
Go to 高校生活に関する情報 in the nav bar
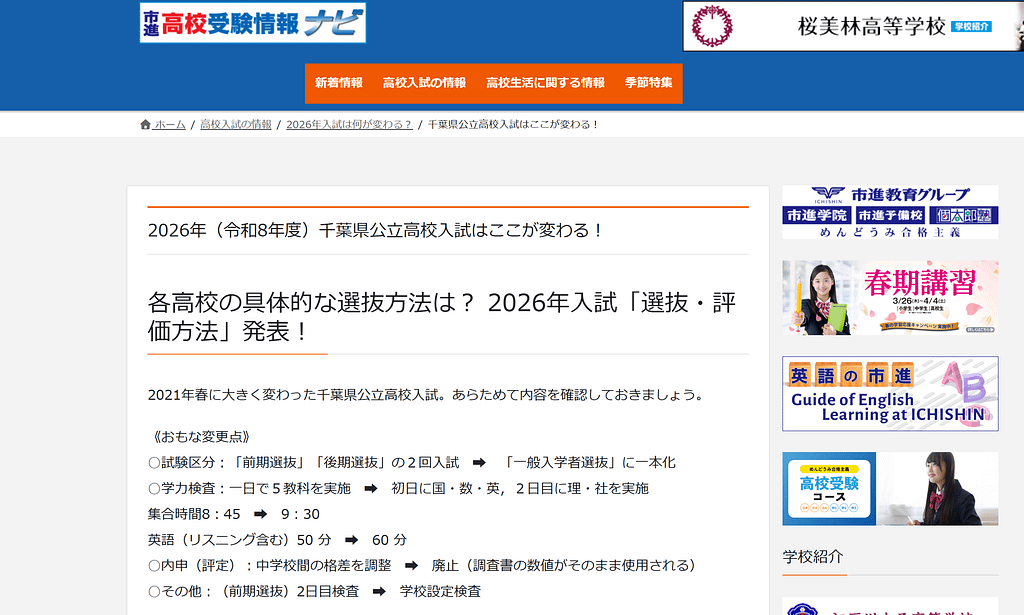545,83
